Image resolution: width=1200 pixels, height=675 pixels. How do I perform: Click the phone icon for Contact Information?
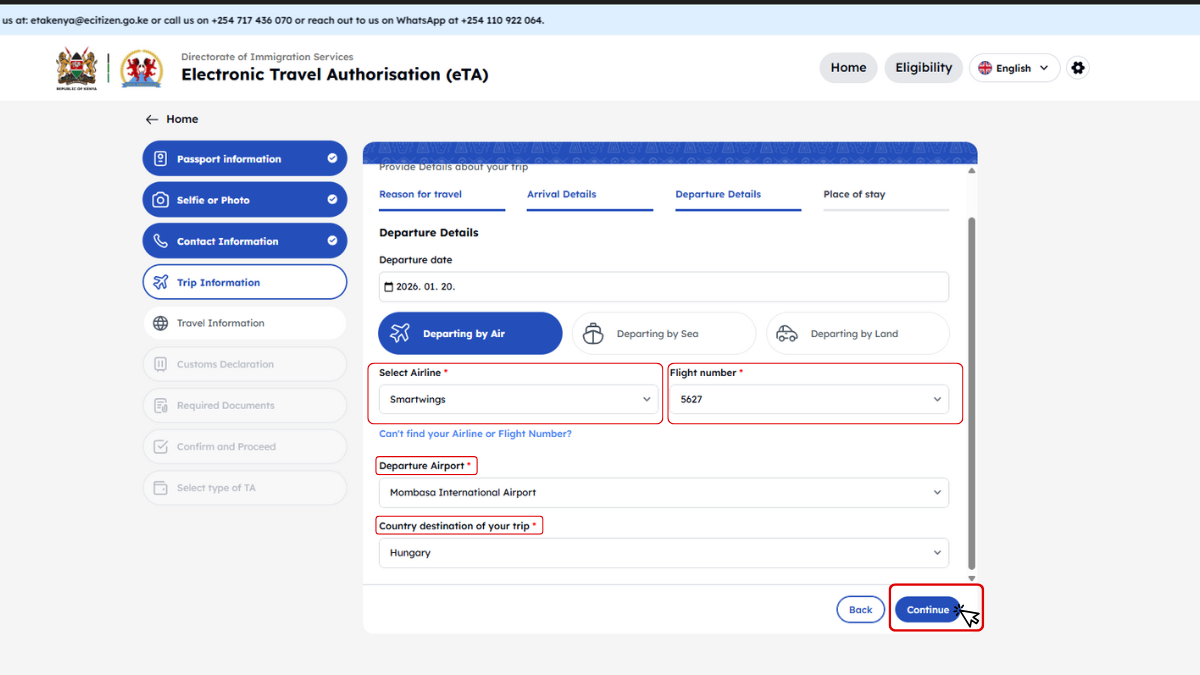(x=160, y=241)
